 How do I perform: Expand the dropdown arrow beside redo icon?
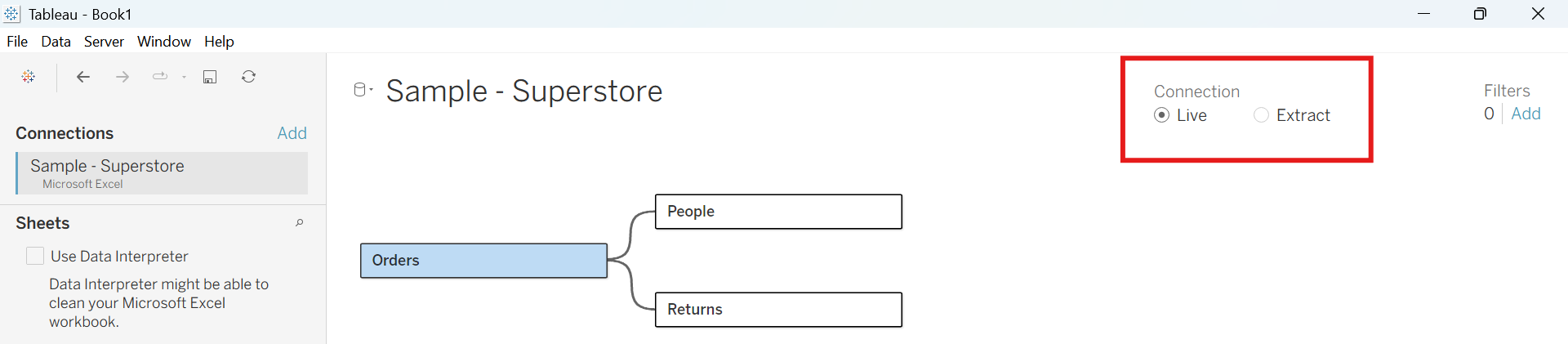pyautogui.click(x=185, y=78)
